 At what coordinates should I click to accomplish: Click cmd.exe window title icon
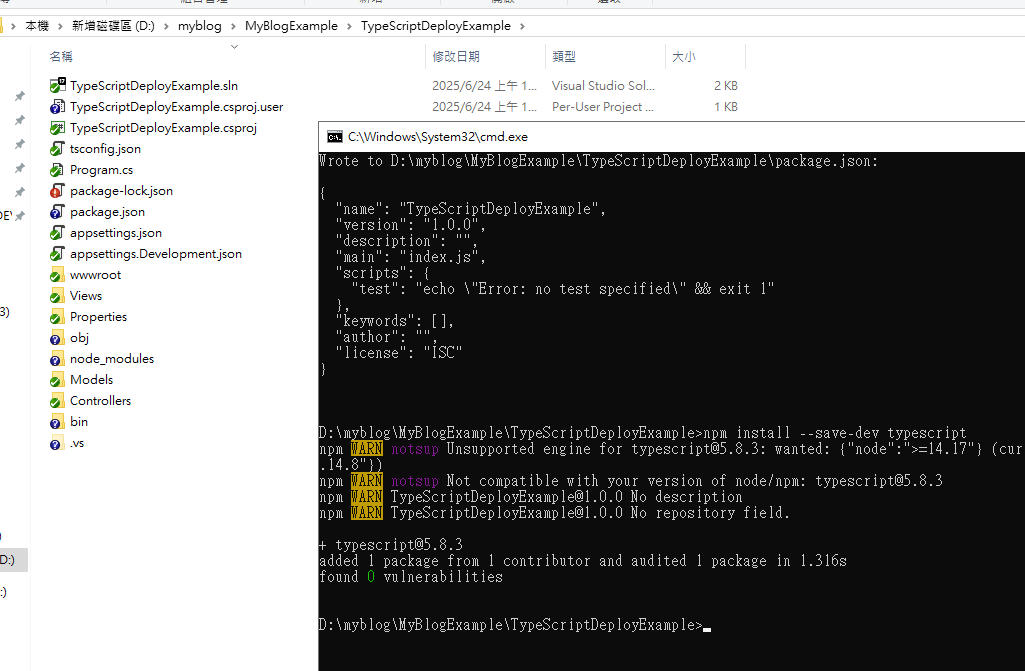(x=335, y=137)
